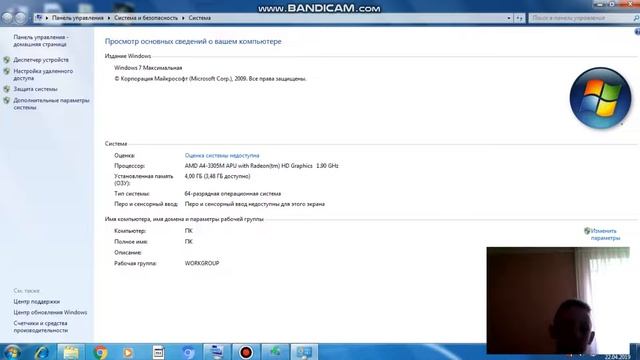Switch to System control panel taskbar button
Viewport: 640px width, 360px height.
point(304,352)
